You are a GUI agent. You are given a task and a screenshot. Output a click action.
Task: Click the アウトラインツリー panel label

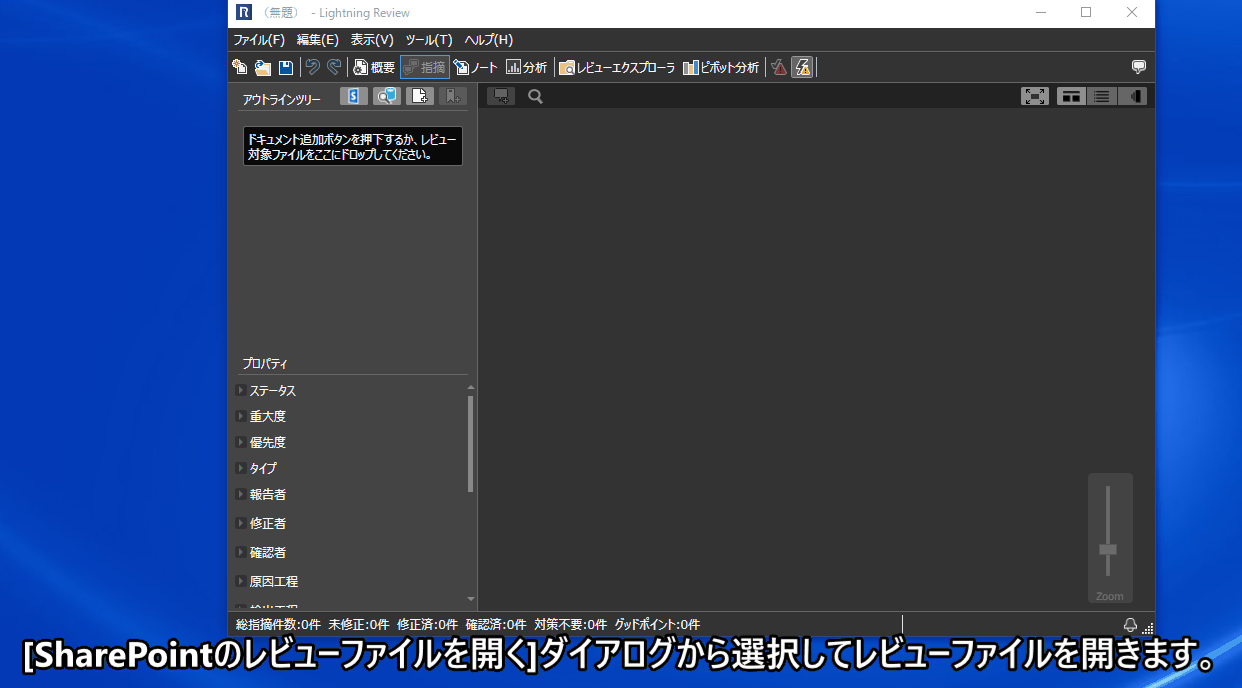coord(282,100)
